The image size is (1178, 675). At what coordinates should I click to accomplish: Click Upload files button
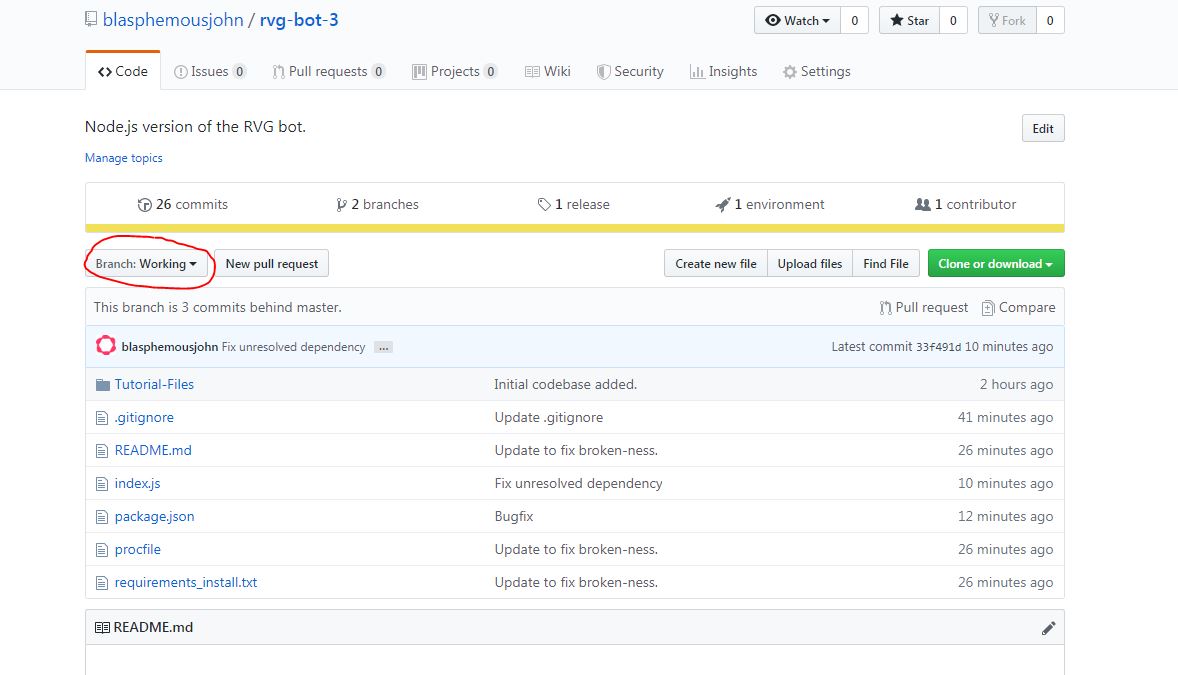click(x=810, y=264)
